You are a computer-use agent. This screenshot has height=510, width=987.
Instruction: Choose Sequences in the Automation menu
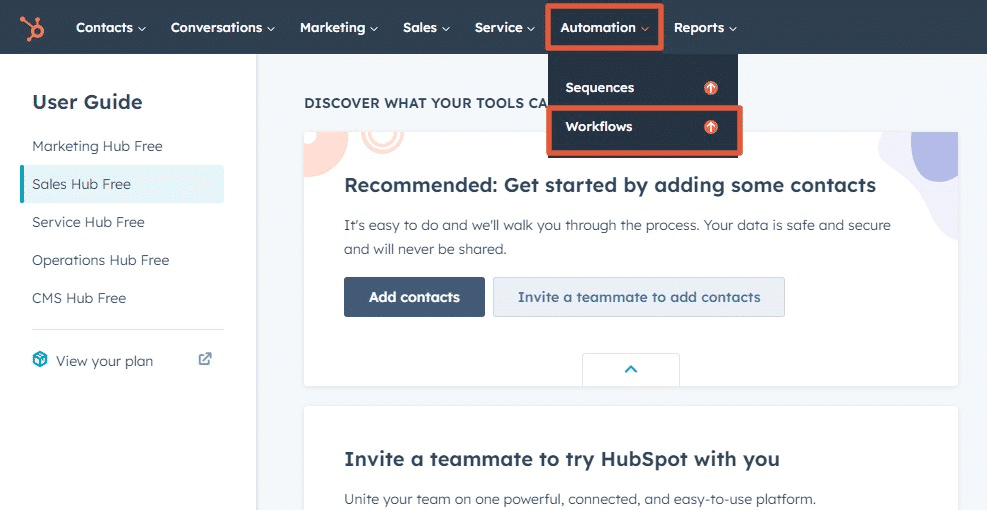(600, 88)
